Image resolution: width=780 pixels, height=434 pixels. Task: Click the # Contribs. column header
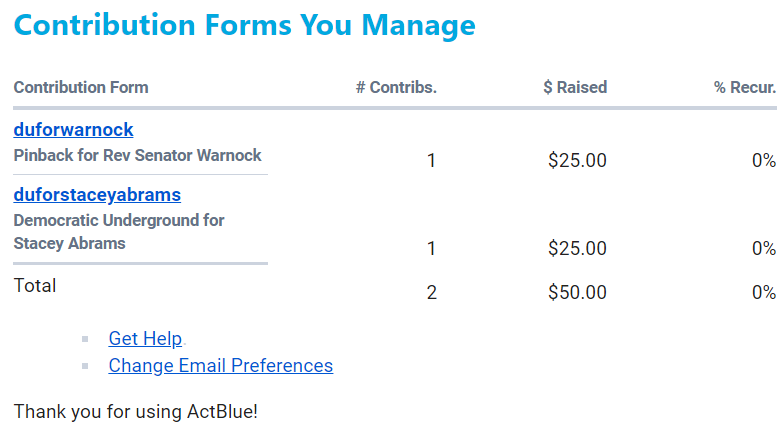pos(396,87)
